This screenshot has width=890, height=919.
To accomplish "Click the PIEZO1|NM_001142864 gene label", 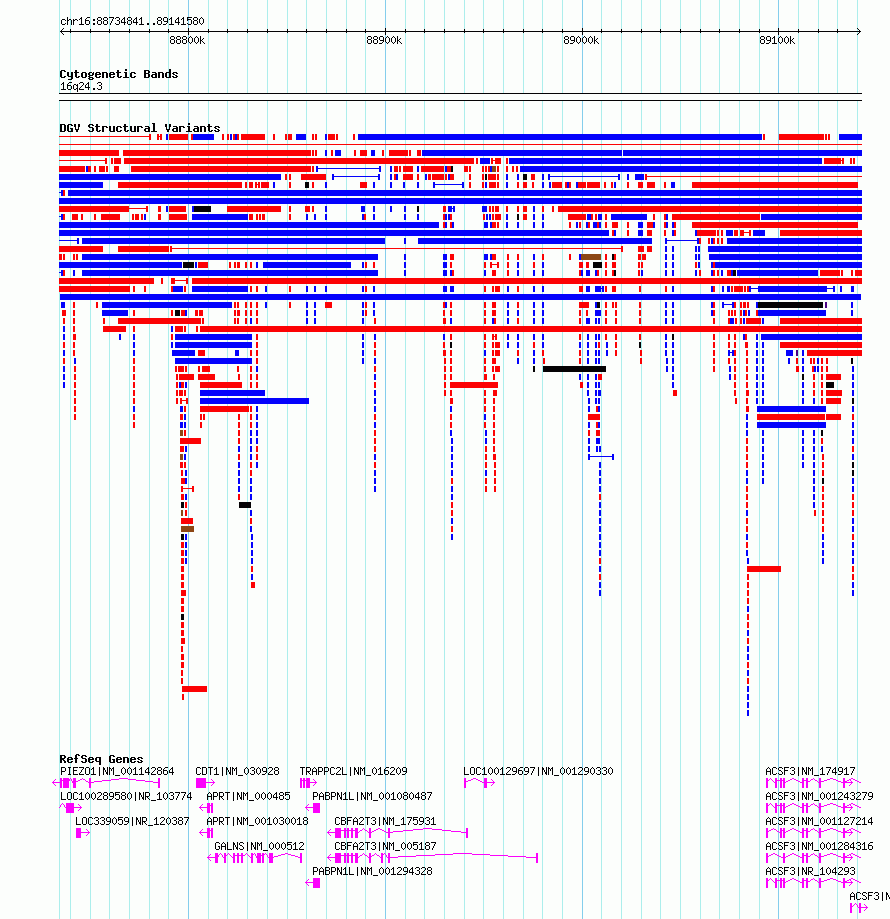I will pyautogui.click(x=117, y=771).
